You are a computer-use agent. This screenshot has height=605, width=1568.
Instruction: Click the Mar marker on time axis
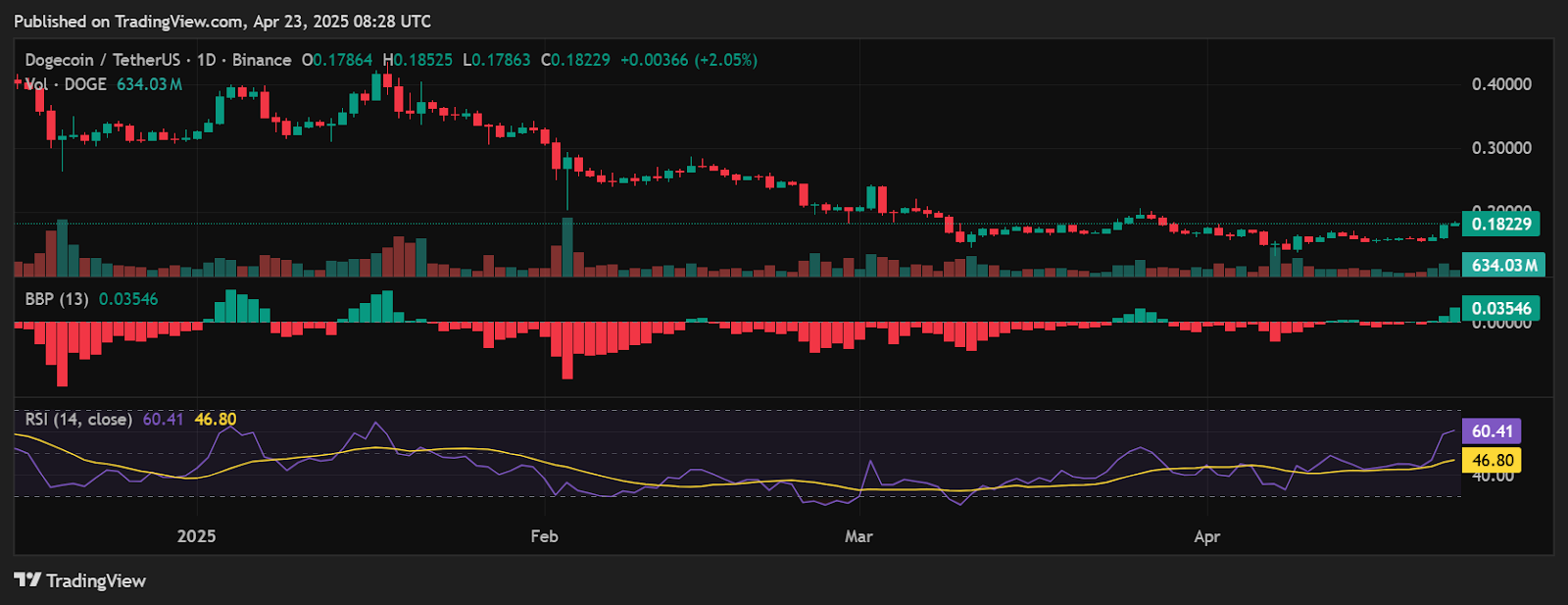[x=858, y=536]
